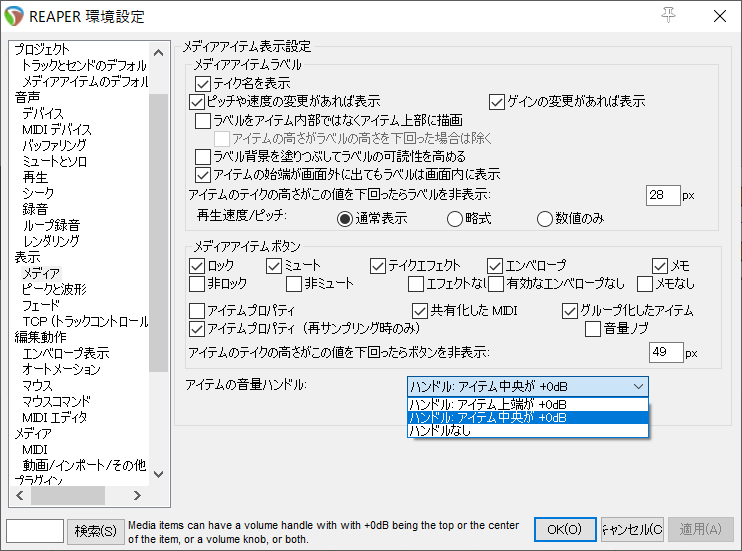The image size is (742, 551).
Task: Click 適用(A) button
Action: click(700, 529)
